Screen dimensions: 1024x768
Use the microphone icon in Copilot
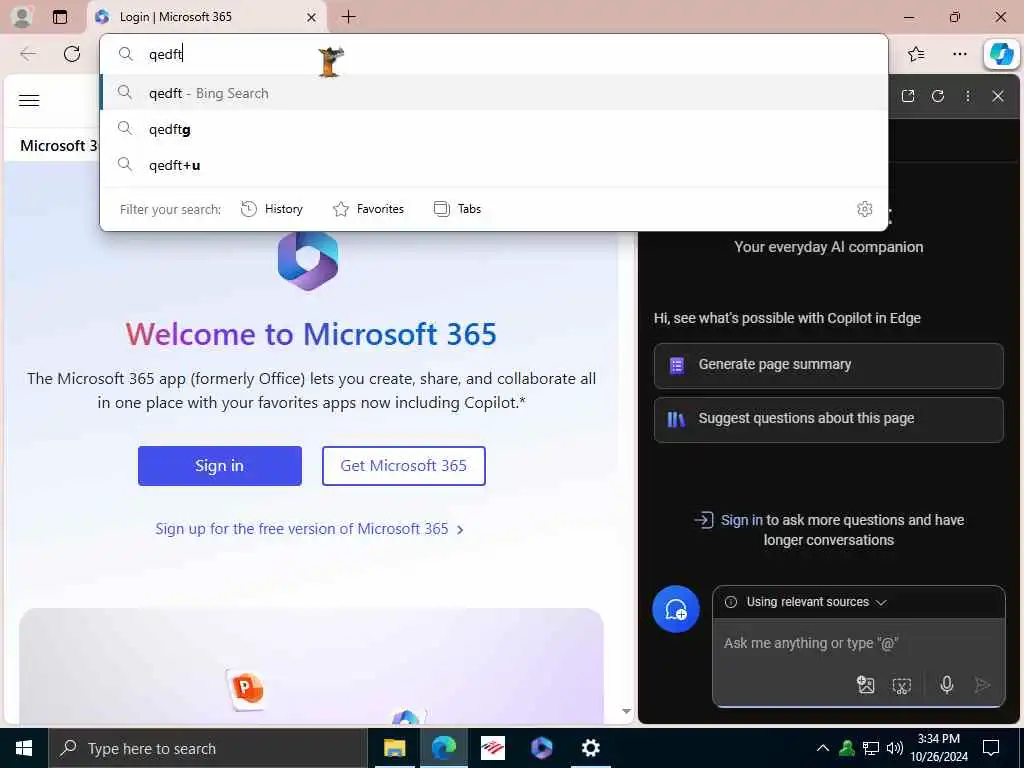coord(947,684)
